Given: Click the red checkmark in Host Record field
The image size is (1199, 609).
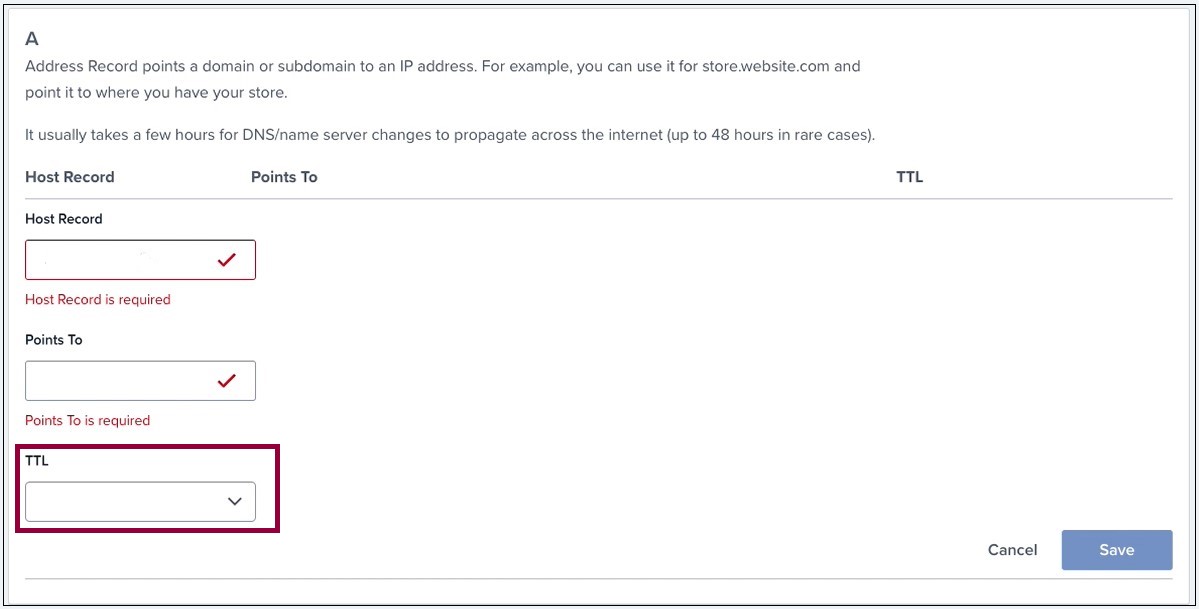Looking at the screenshot, I should [x=226, y=260].
